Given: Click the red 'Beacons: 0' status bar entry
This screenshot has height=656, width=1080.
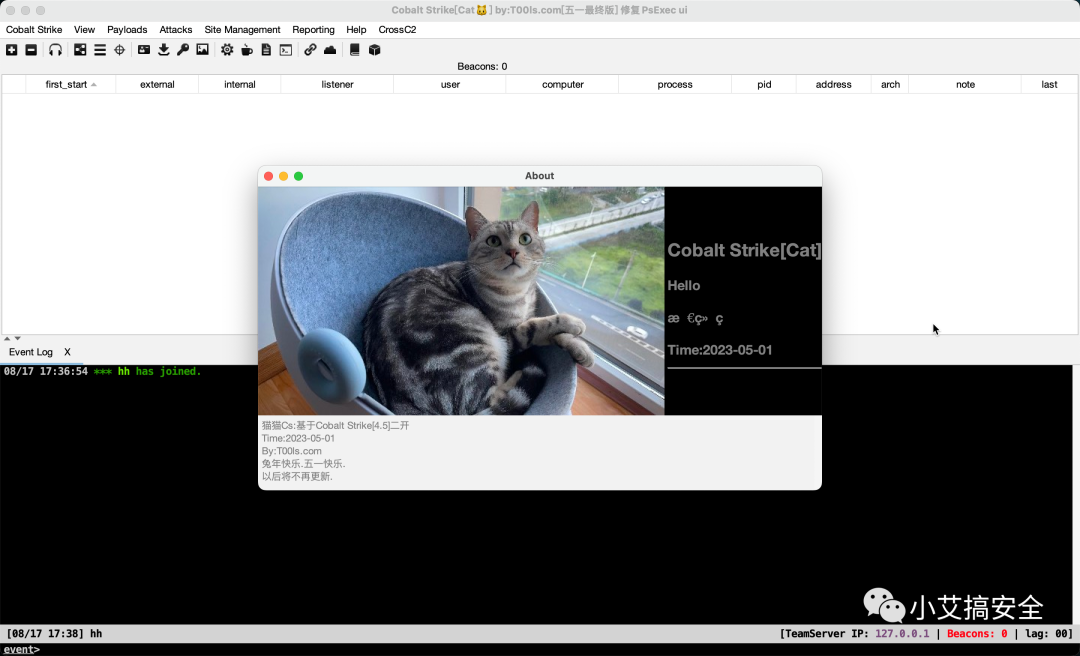Looking at the screenshot, I should [x=977, y=633].
